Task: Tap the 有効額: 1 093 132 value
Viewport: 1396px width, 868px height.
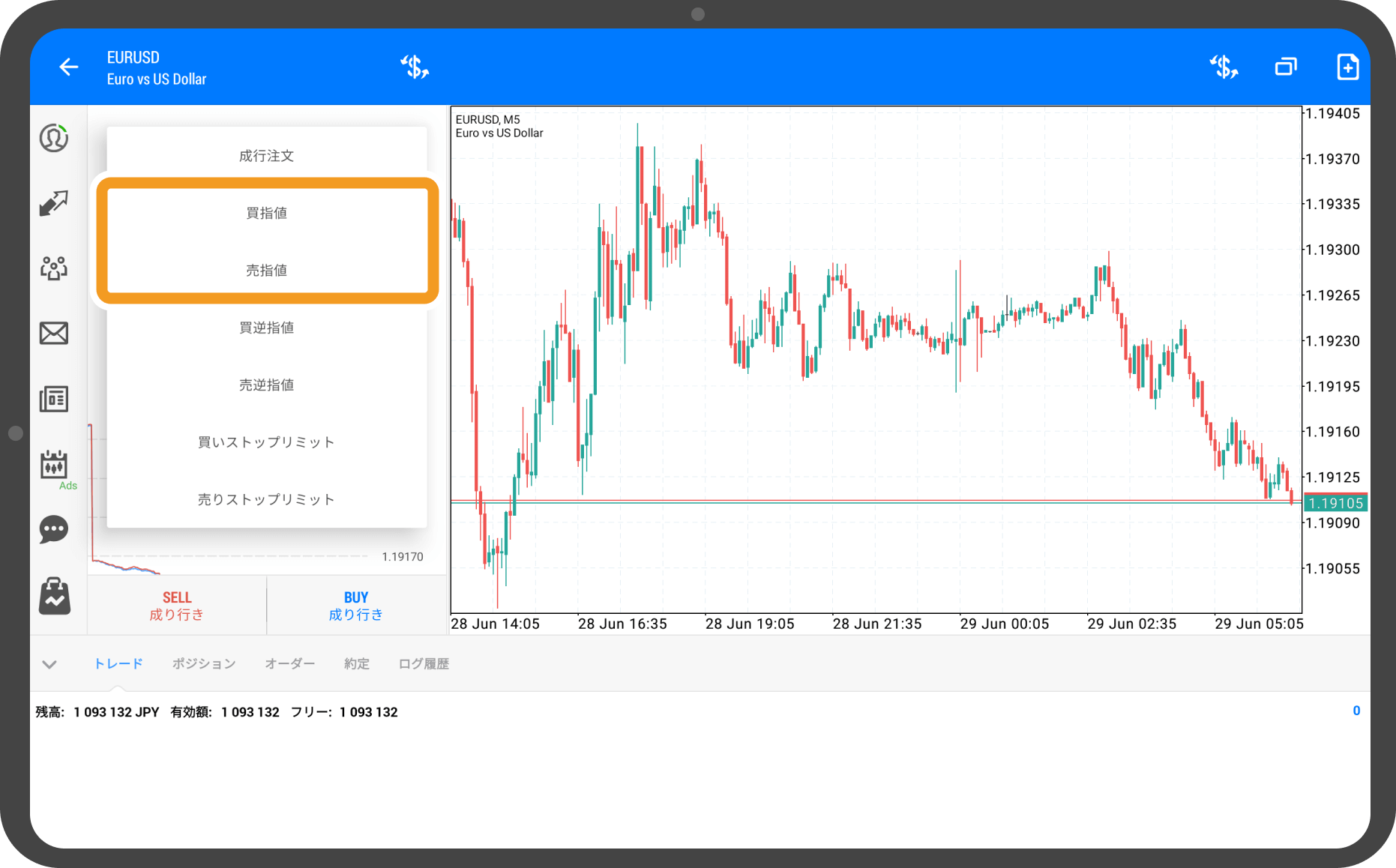Action: pyautogui.click(x=225, y=712)
